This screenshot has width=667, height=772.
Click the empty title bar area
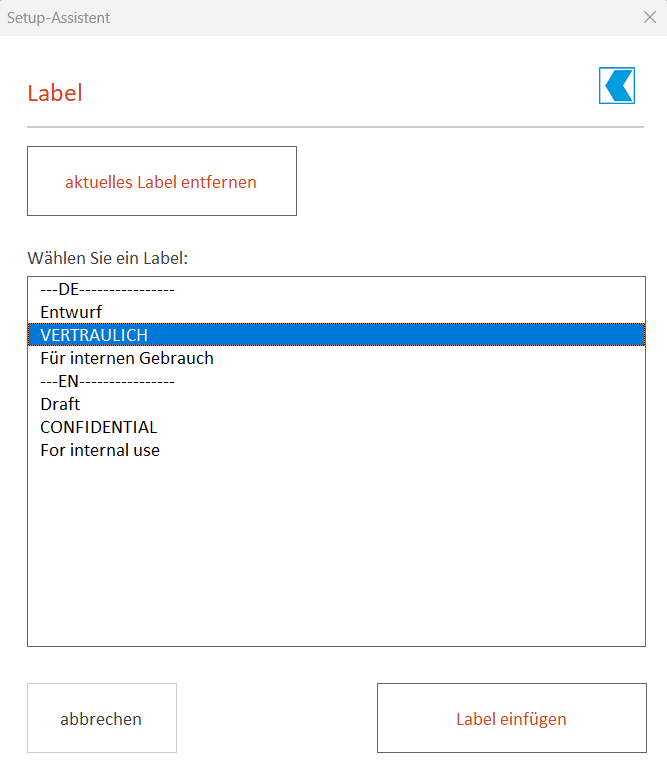(x=374, y=18)
